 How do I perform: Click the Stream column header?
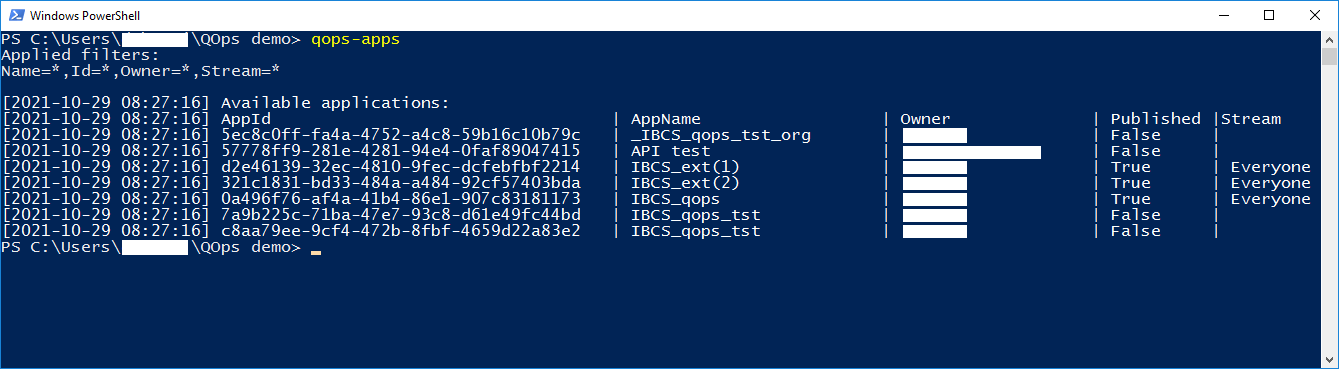tap(1250, 119)
